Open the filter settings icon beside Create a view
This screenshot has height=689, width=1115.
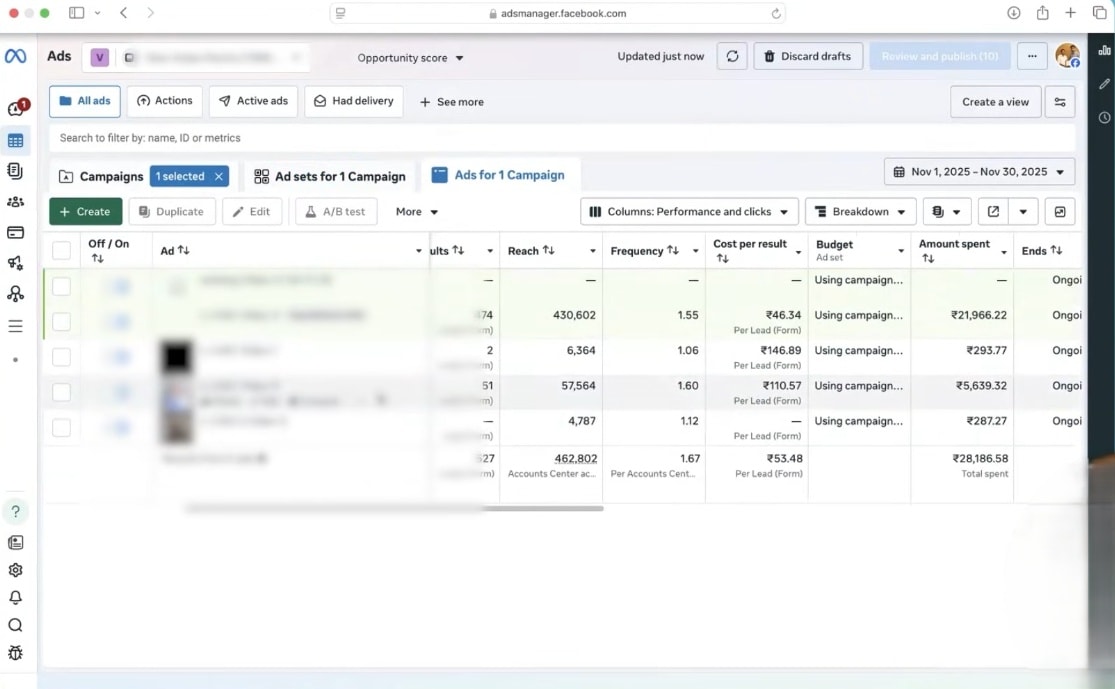tap(1060, 102)
